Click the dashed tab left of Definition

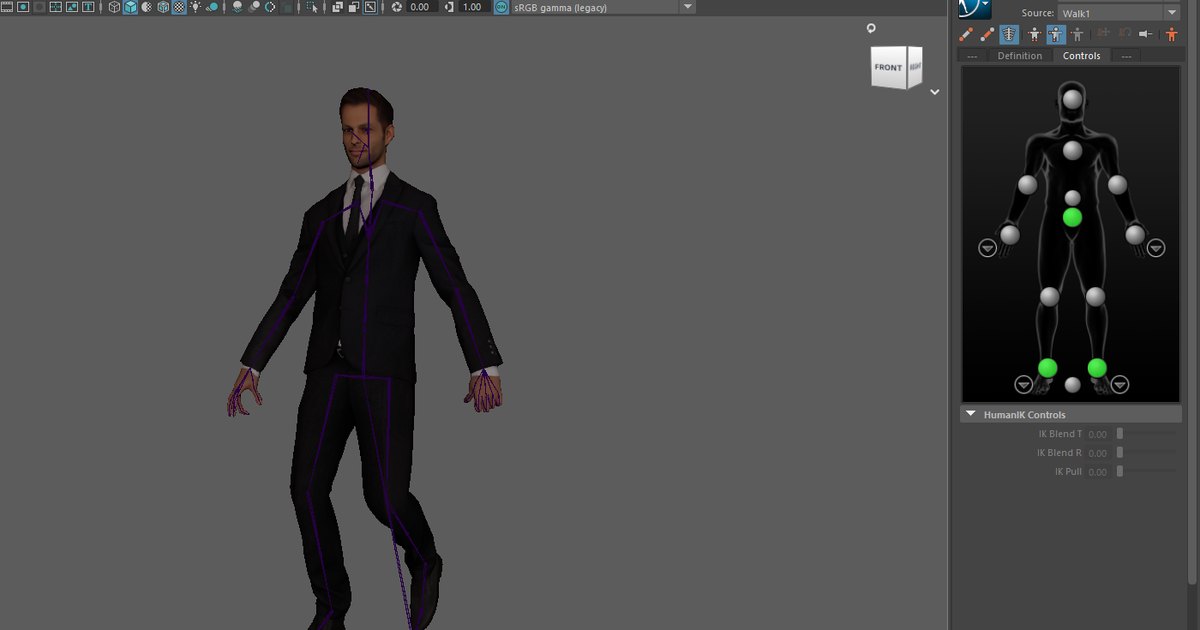point(972,56)
